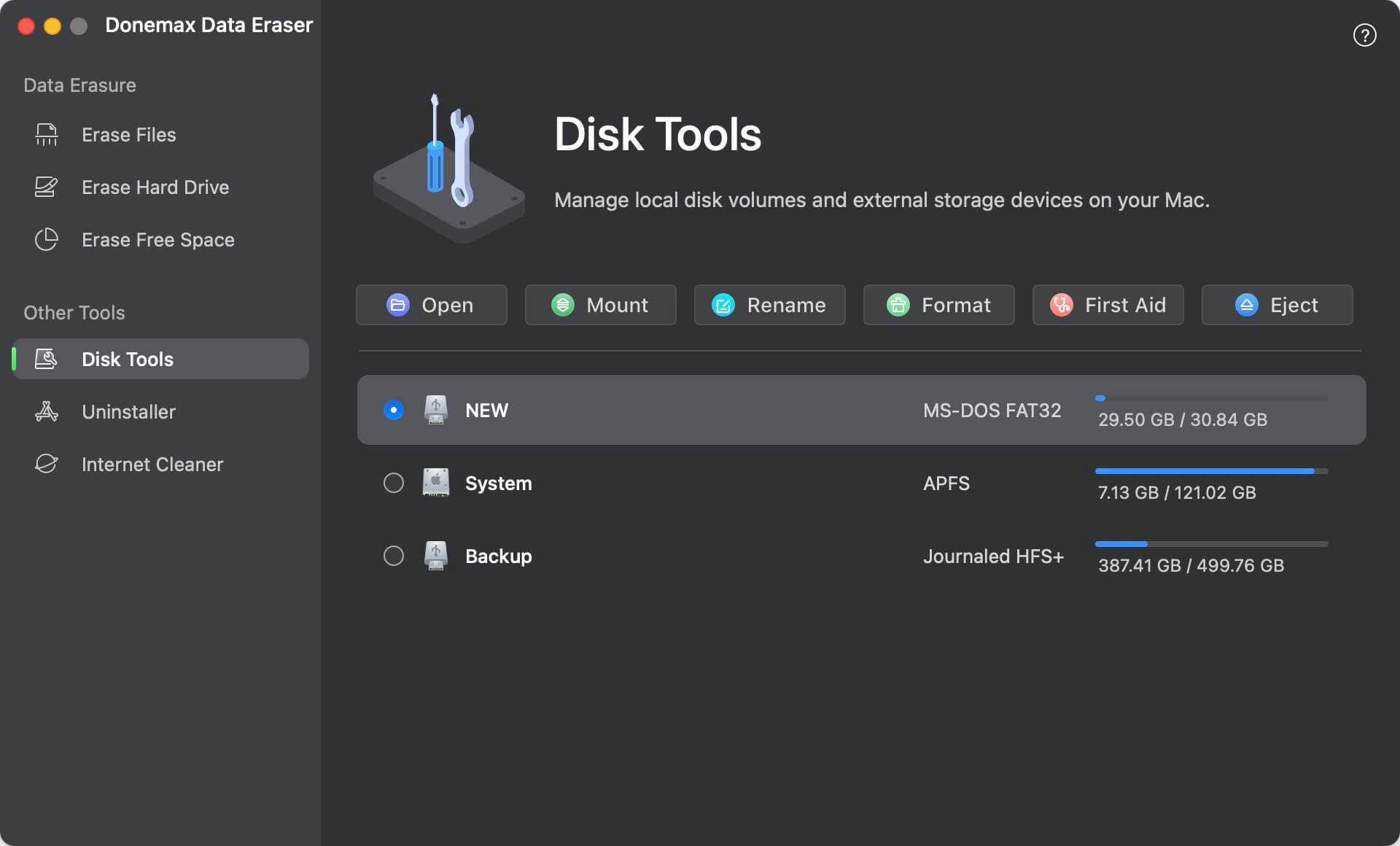Viewport: 1400px width, 846px height.
Task: Click the First Aid button label
Action: [x=1125, y=305]
